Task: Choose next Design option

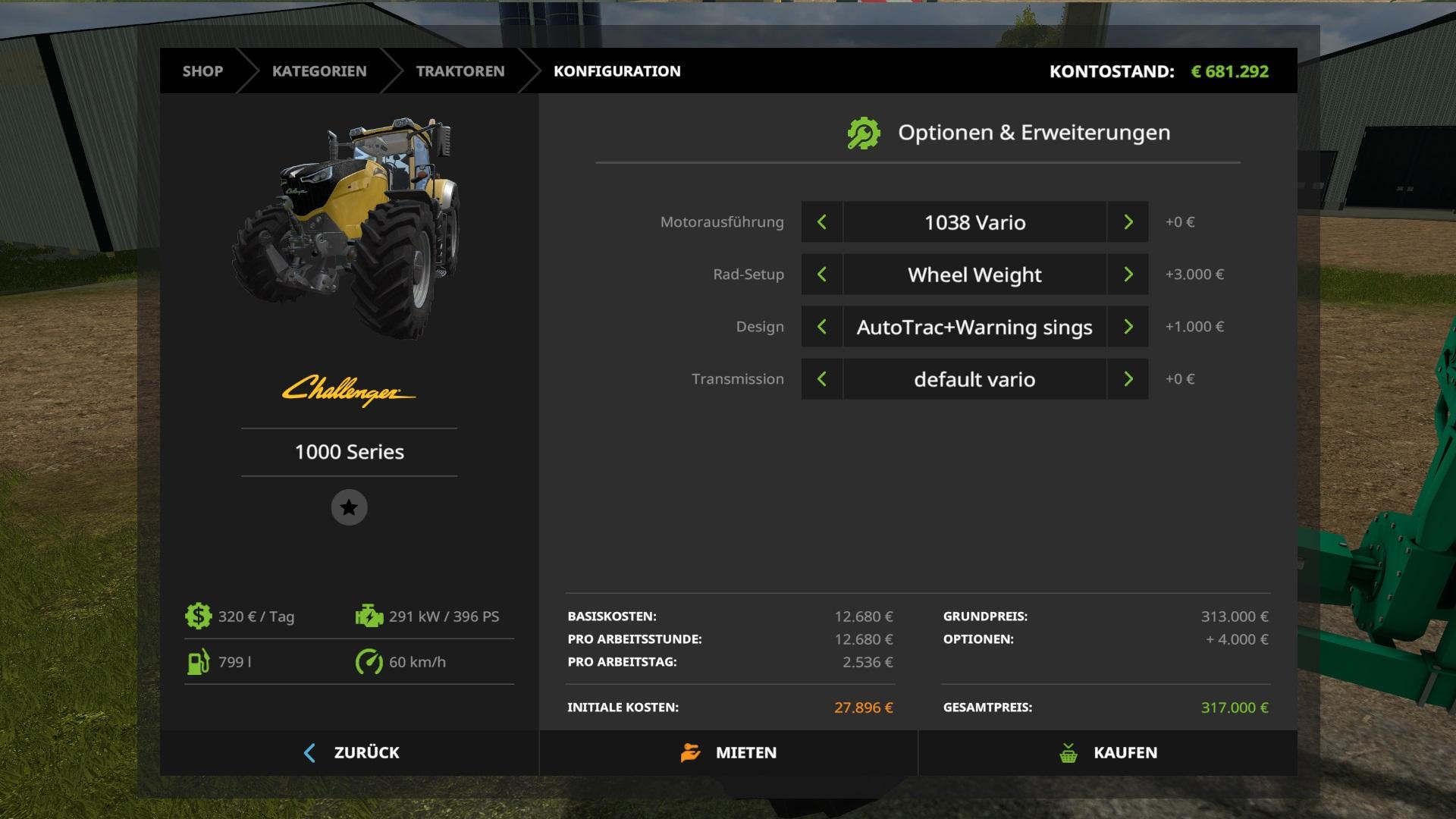Action: tap(1128, 327)
